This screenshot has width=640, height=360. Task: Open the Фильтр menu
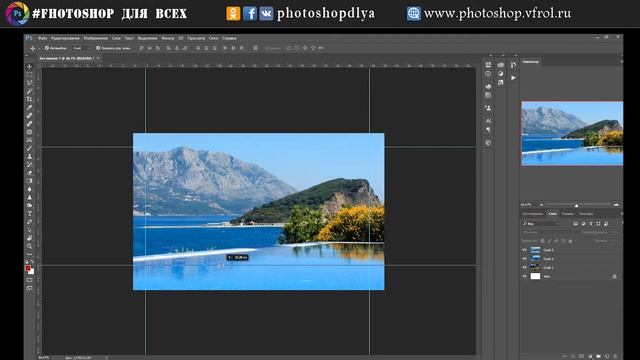click(167, 38)
